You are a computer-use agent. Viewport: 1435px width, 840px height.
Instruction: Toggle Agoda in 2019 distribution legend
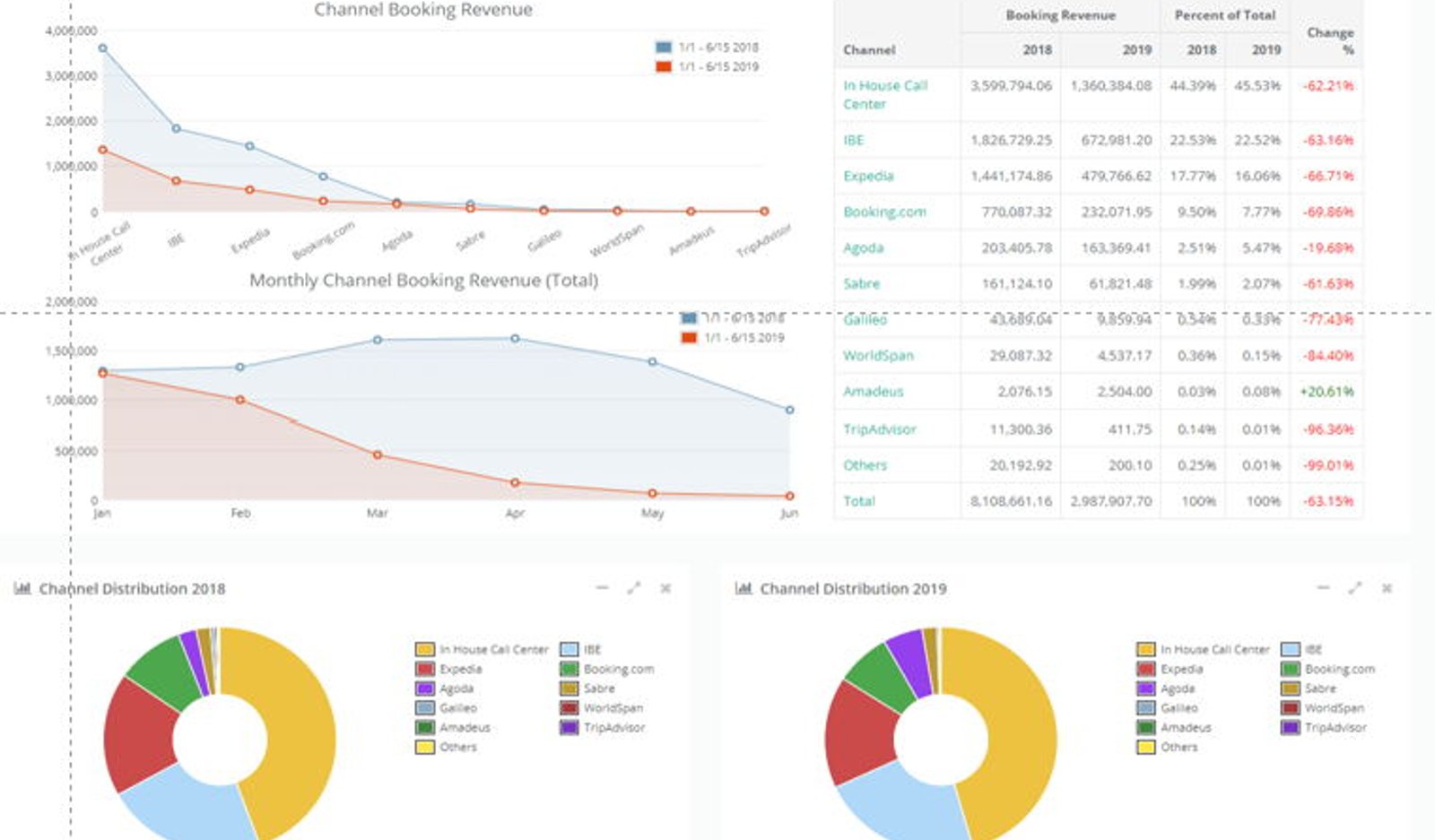coord(1165,688)
